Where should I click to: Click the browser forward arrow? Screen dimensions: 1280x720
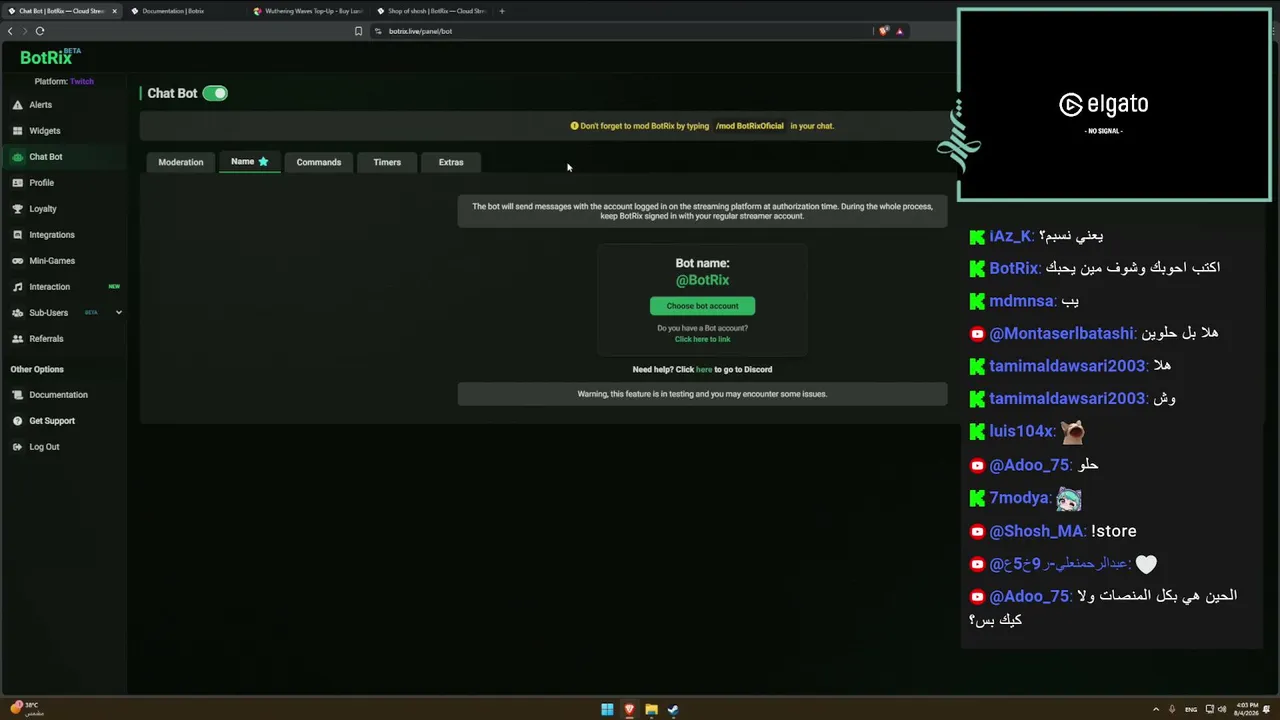[x=25, y=31]
